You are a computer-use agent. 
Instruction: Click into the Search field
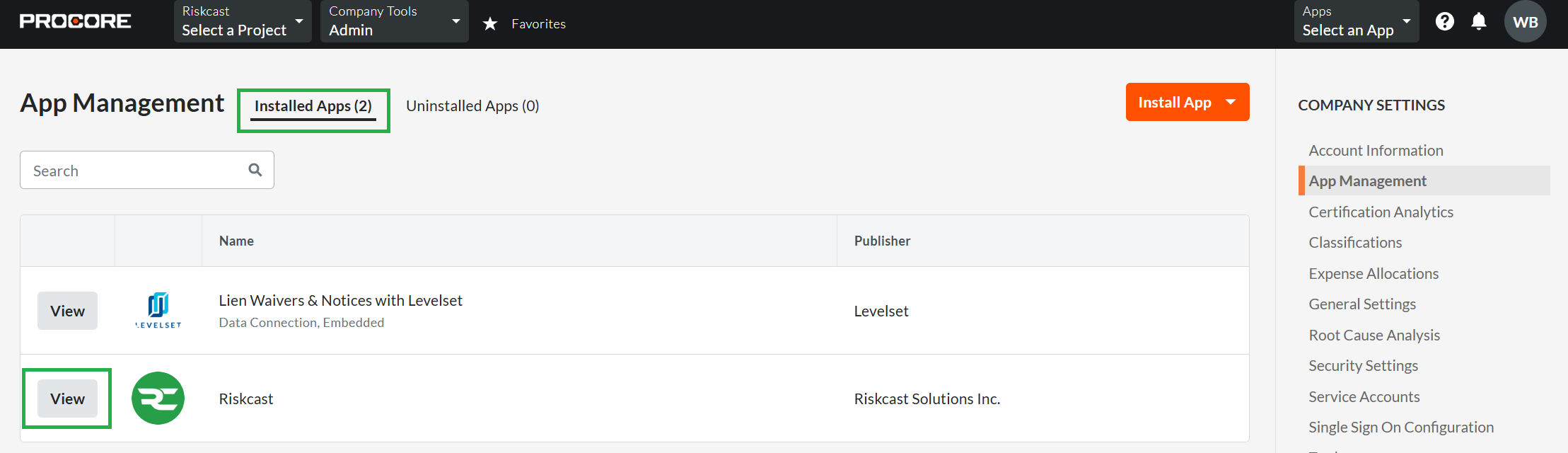pos(134,171)
